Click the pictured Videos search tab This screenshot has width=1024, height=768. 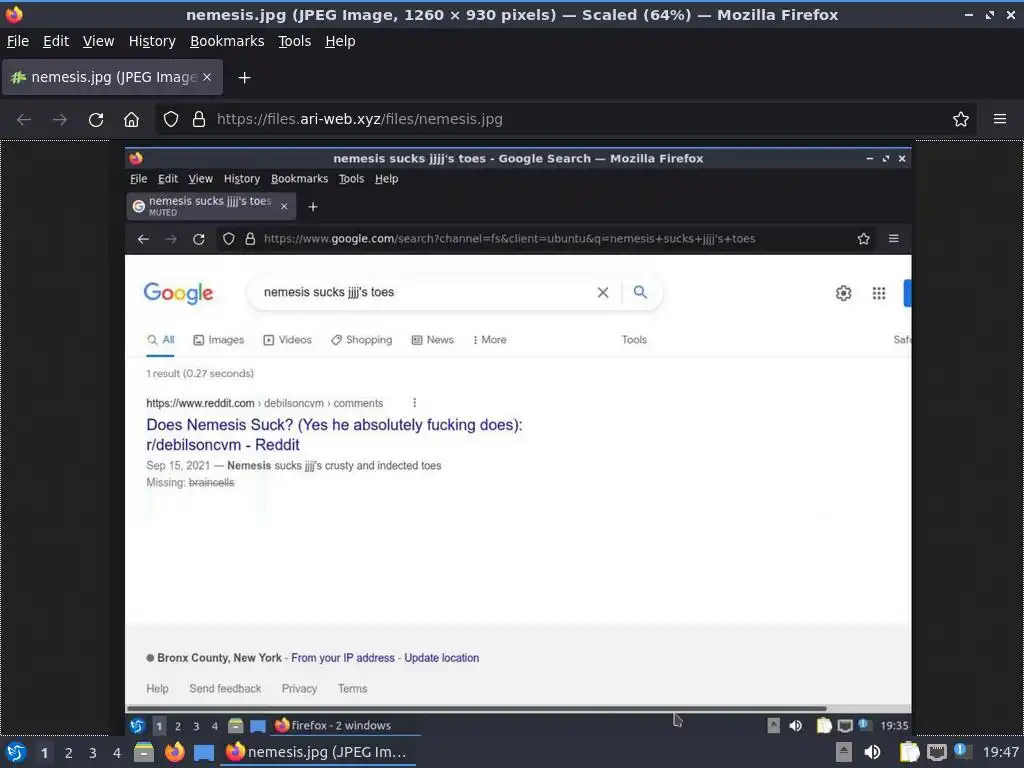coord(287,340)
